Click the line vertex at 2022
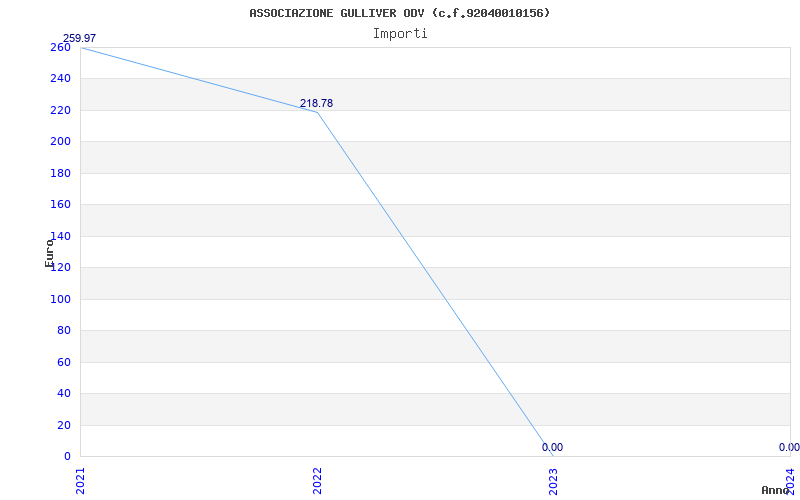Screen dimensions: 800x500 coord(317,112)
